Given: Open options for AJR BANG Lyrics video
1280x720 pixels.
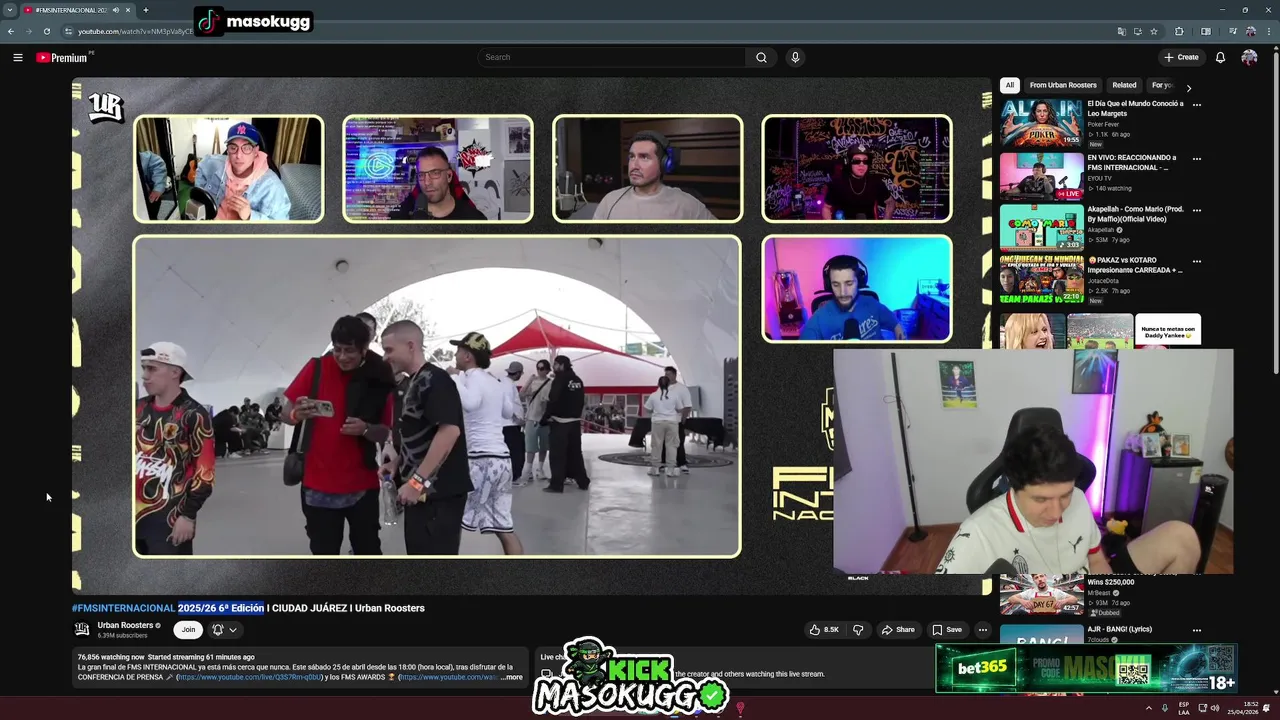Looking at the screenshot, I should coord(1196,630).
